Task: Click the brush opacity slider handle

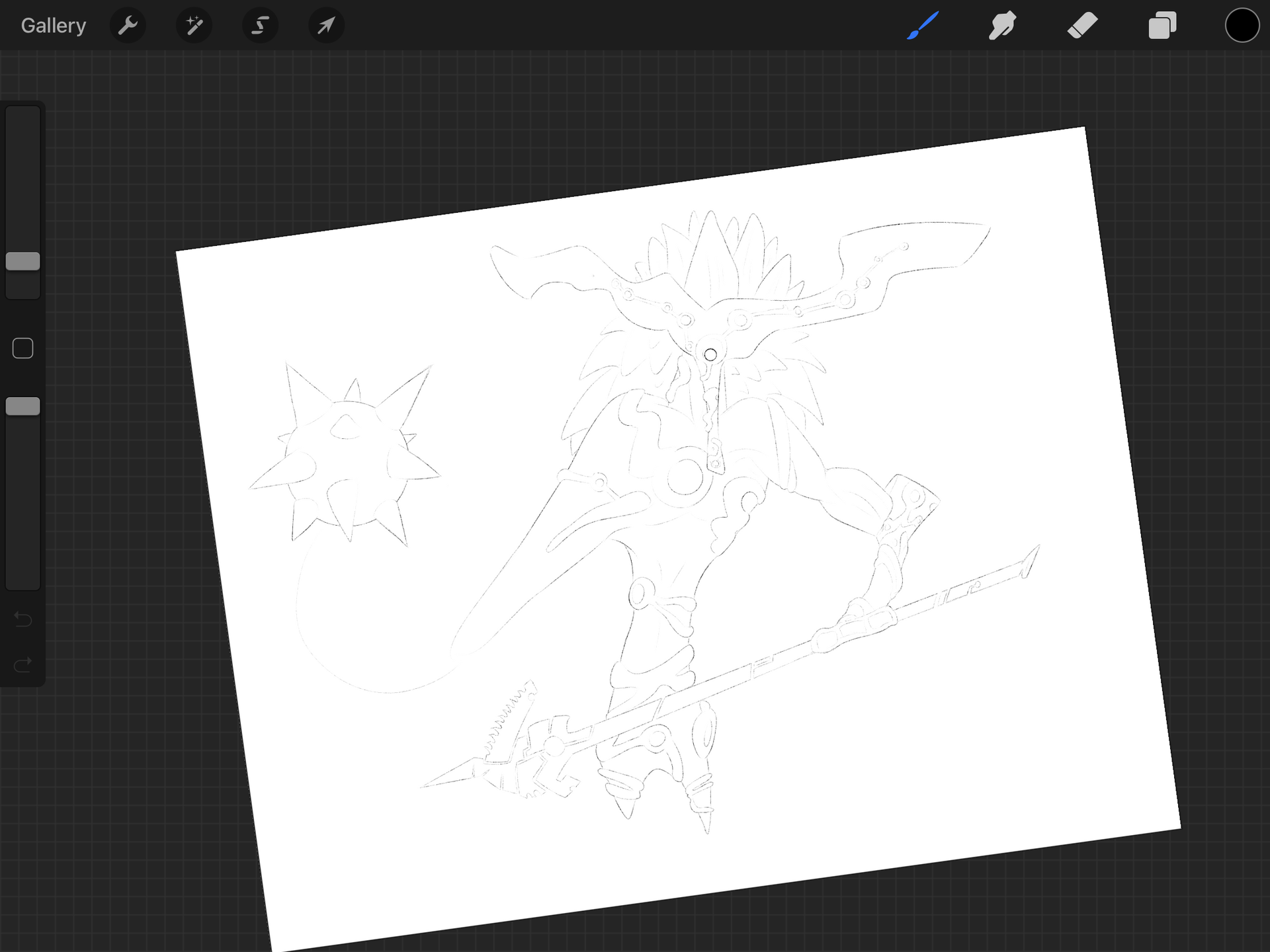Action: click(23, 407)
